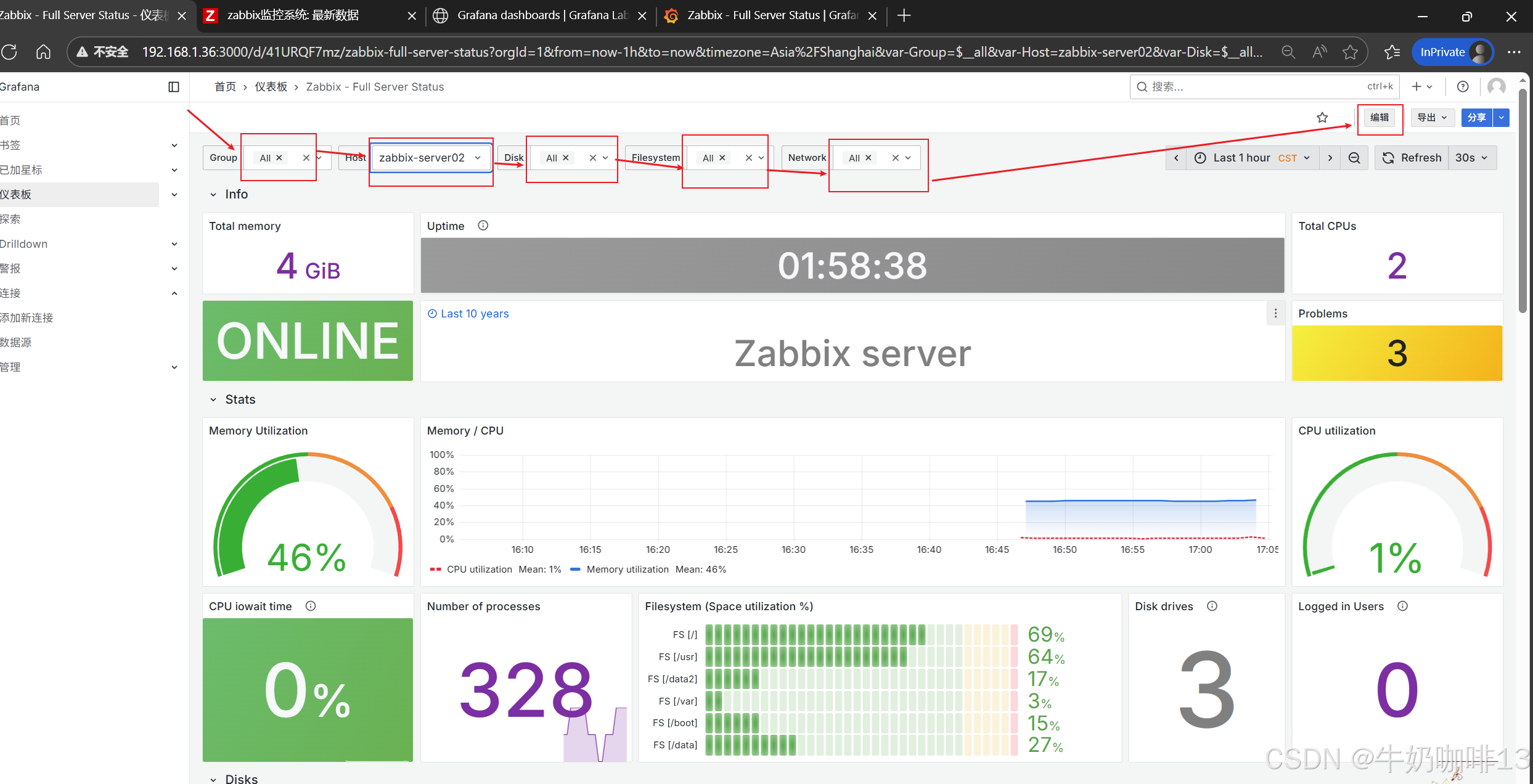Open the help question mark icon

pos(1462,87)
